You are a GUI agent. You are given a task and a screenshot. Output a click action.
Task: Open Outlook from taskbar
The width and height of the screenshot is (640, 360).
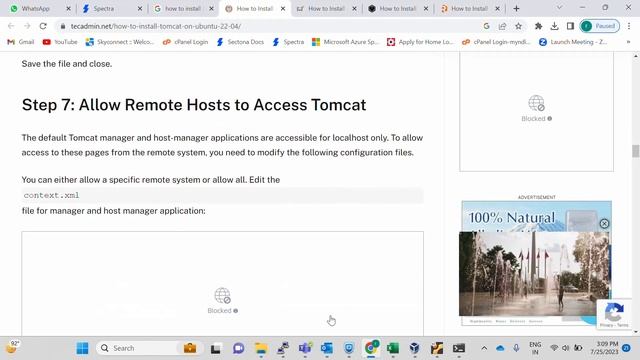[327, 348]
